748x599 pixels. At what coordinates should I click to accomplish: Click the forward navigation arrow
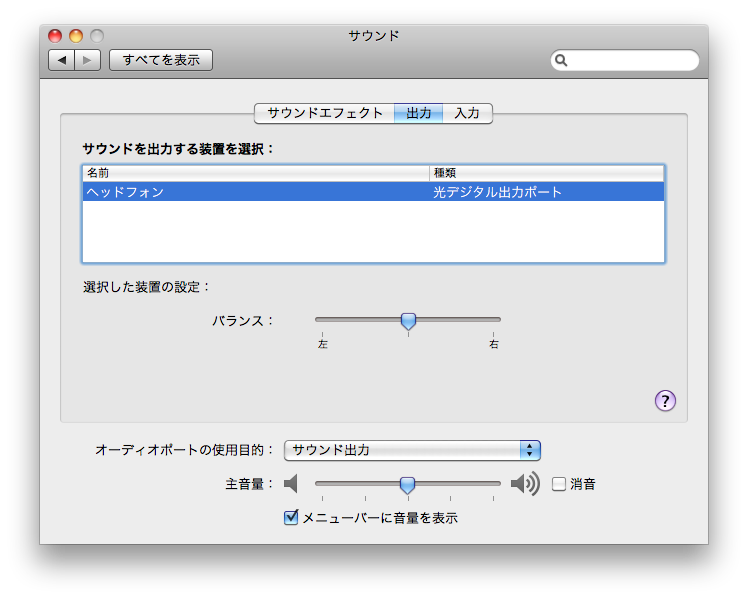[x=88, y=60]
